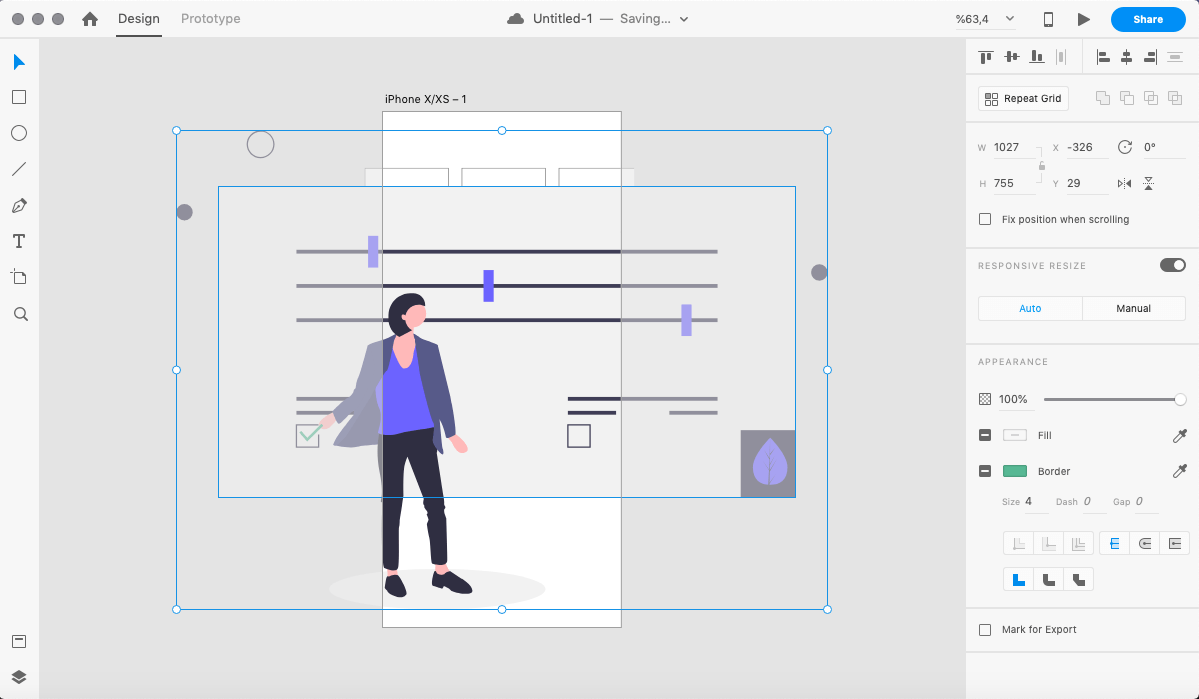The width and height of the screenshot is (1199, 699).
Task: Enable Fix position when scrolling
Action: (985, 219)
